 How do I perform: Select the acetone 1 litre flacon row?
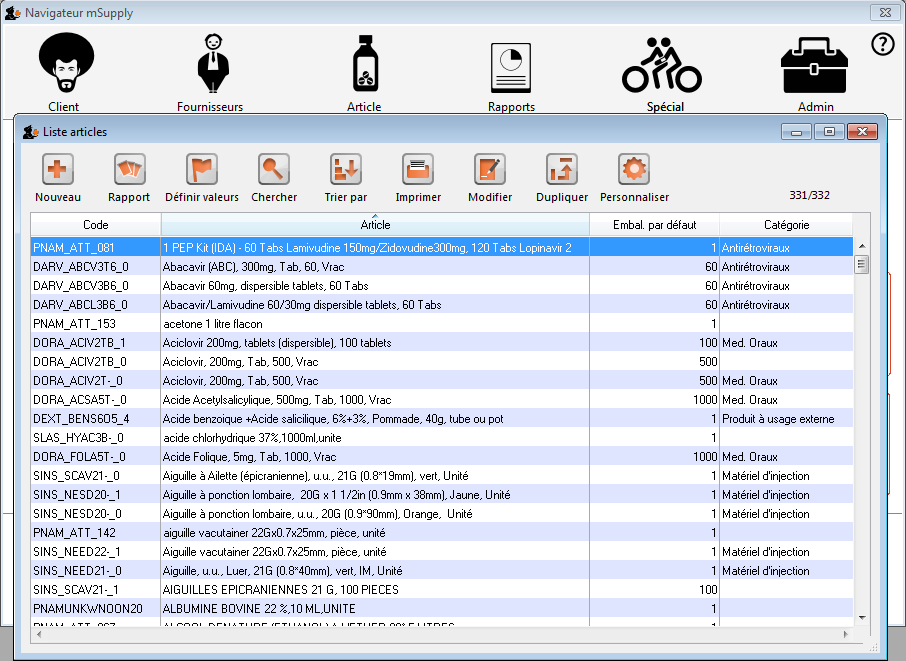(x=442, y=324)
